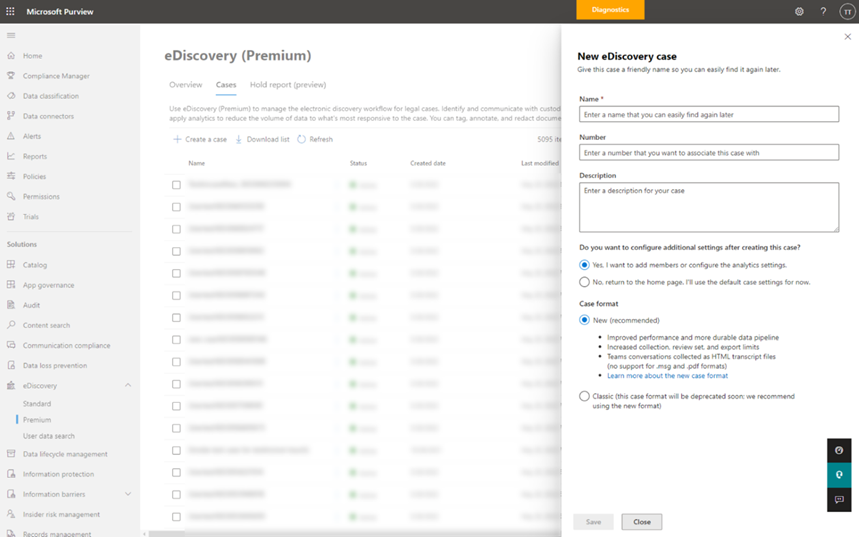Click the Data connectors icon

point(11,116)
